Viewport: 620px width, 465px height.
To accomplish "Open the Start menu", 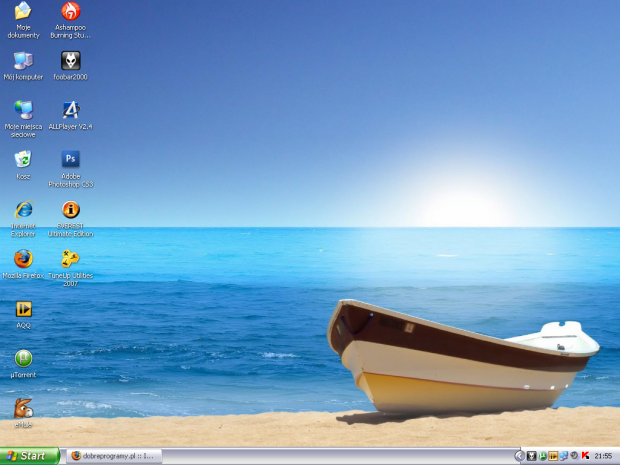I will [29, 456].
